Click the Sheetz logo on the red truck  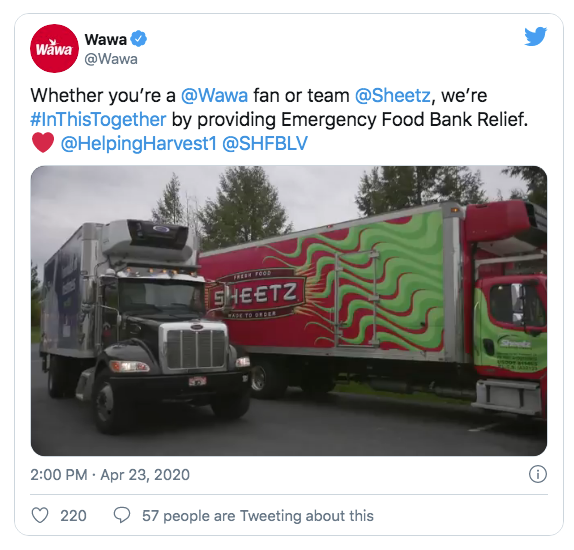pyautogui.click(x=256, y=294)
